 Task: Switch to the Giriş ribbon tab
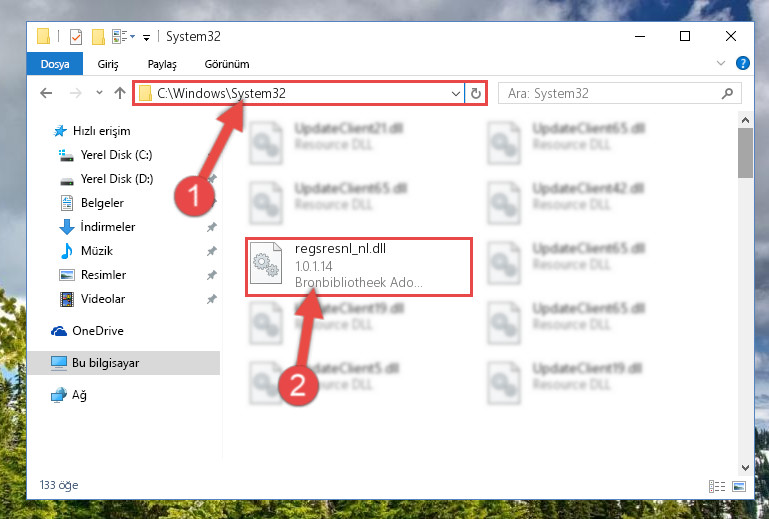click(x=108, y=64)
